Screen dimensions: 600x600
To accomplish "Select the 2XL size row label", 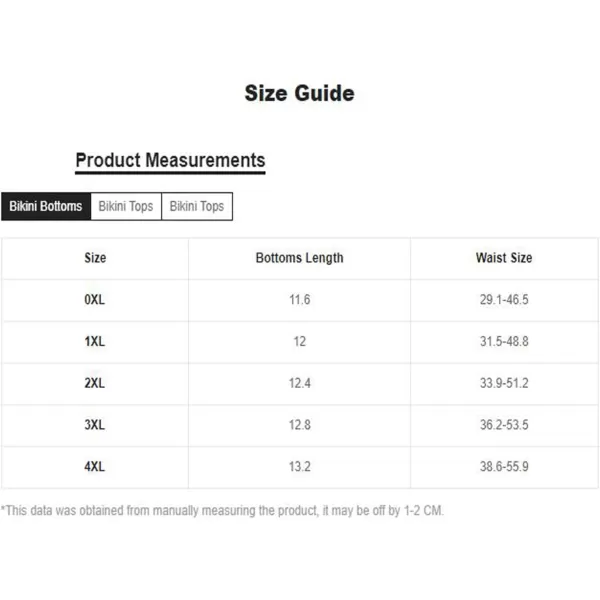I will [95, 383].
